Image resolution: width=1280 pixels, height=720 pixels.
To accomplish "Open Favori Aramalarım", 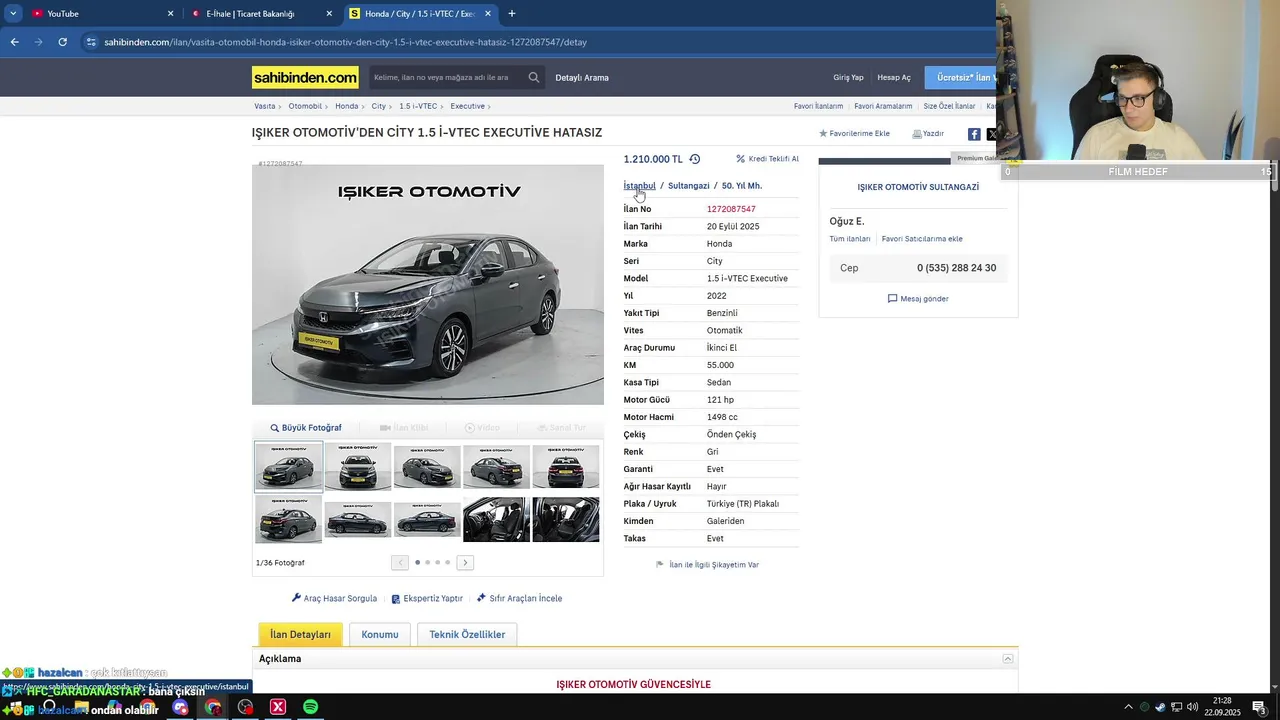I will 883,106.
